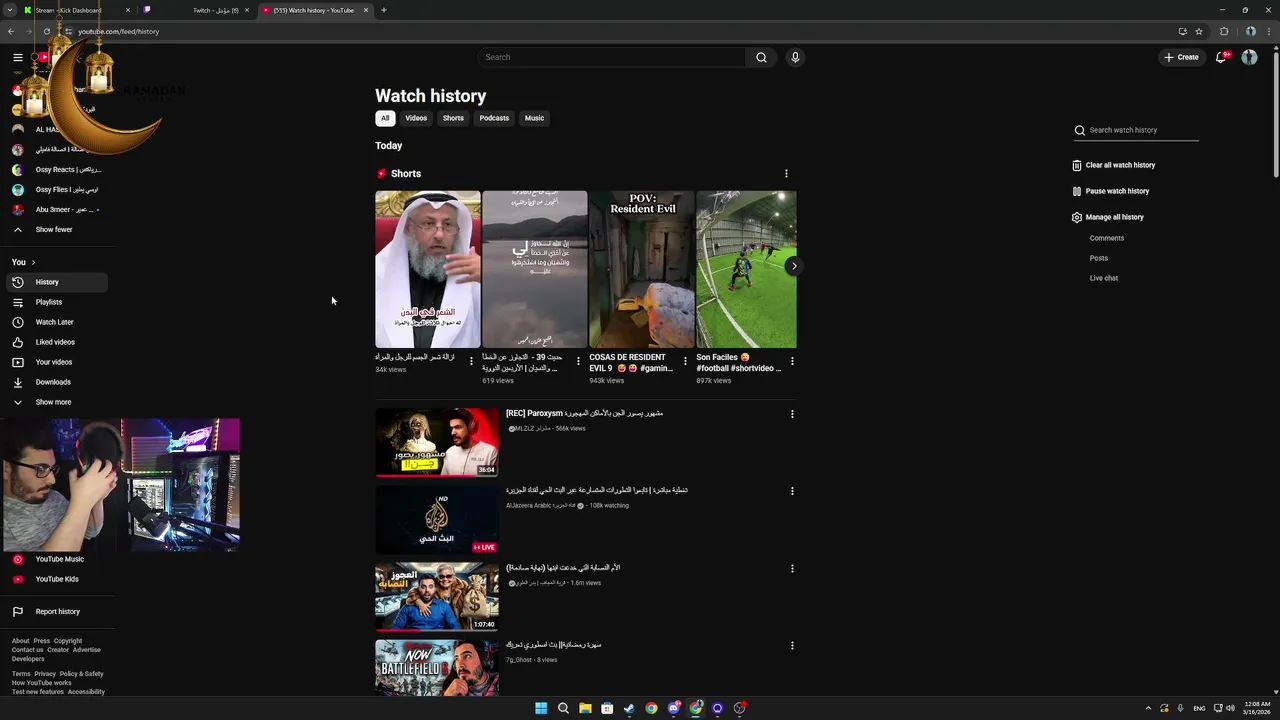Image resolution: width=1280 pixels, height=720 pixels.
Task: Open three-dot menu for AlJazeera live video
Action: tap(792, 491)
